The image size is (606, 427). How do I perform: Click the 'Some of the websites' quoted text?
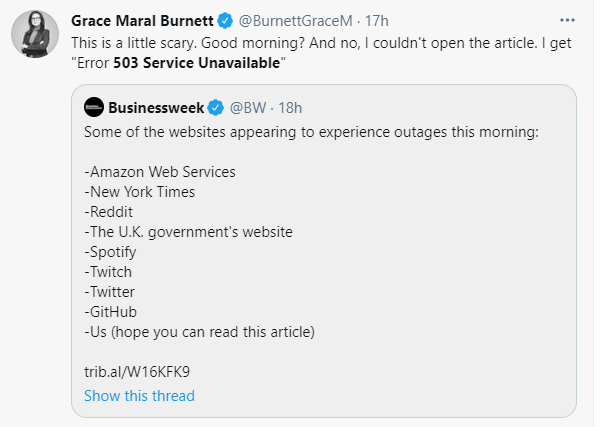[x=312, y=132]
